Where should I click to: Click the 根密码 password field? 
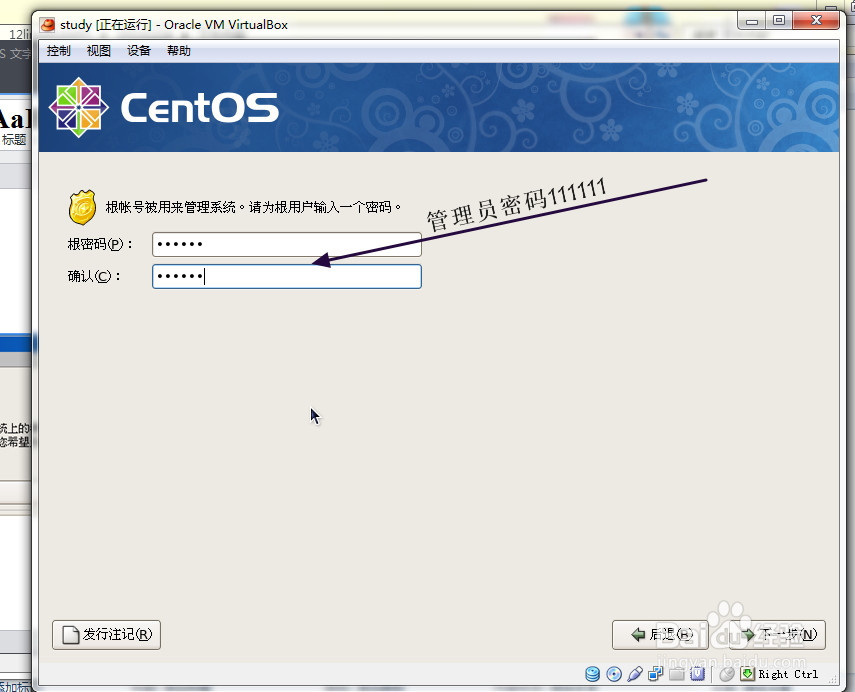(287, 244)
